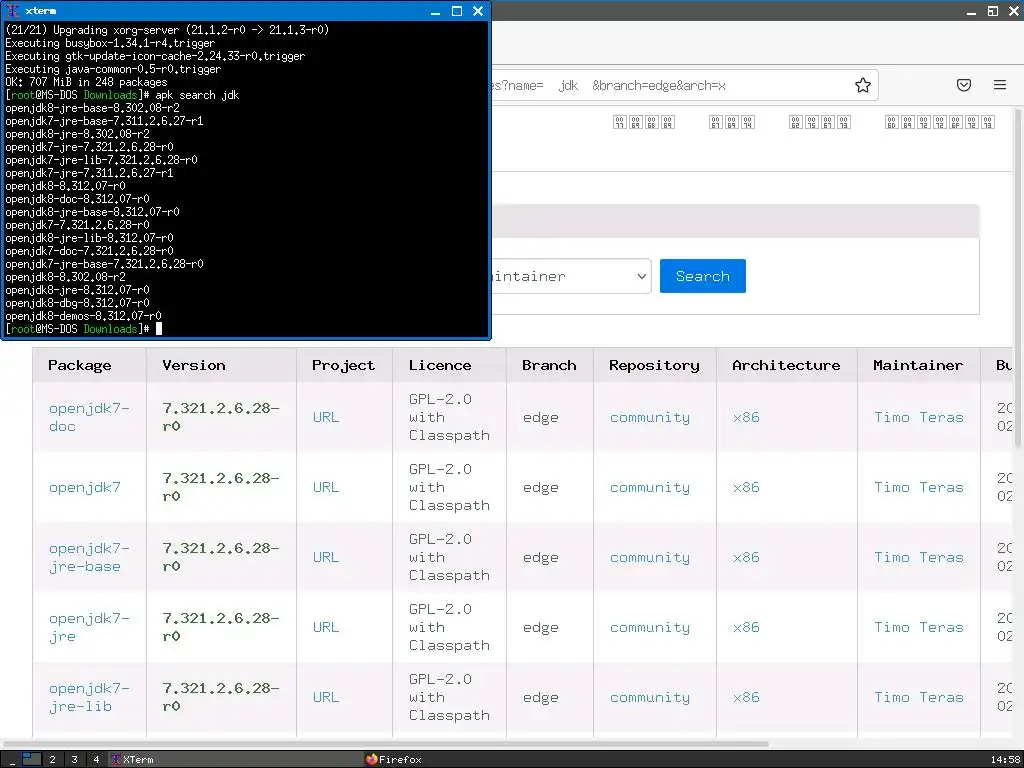The height and width of the screenshot is (768, 1024).
Task: Open the openjdk7-jre-lib package link
Action: pos(89,697)
